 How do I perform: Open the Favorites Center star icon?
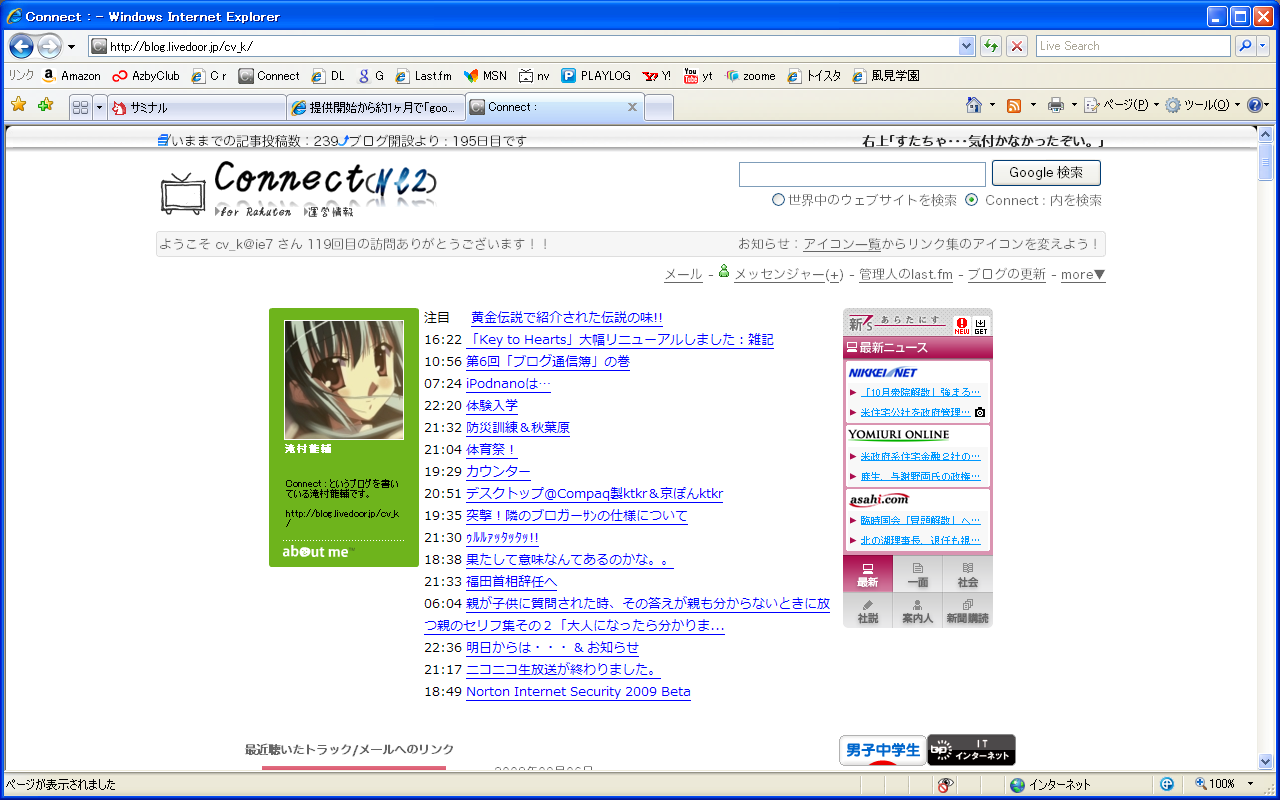[18, 105]
